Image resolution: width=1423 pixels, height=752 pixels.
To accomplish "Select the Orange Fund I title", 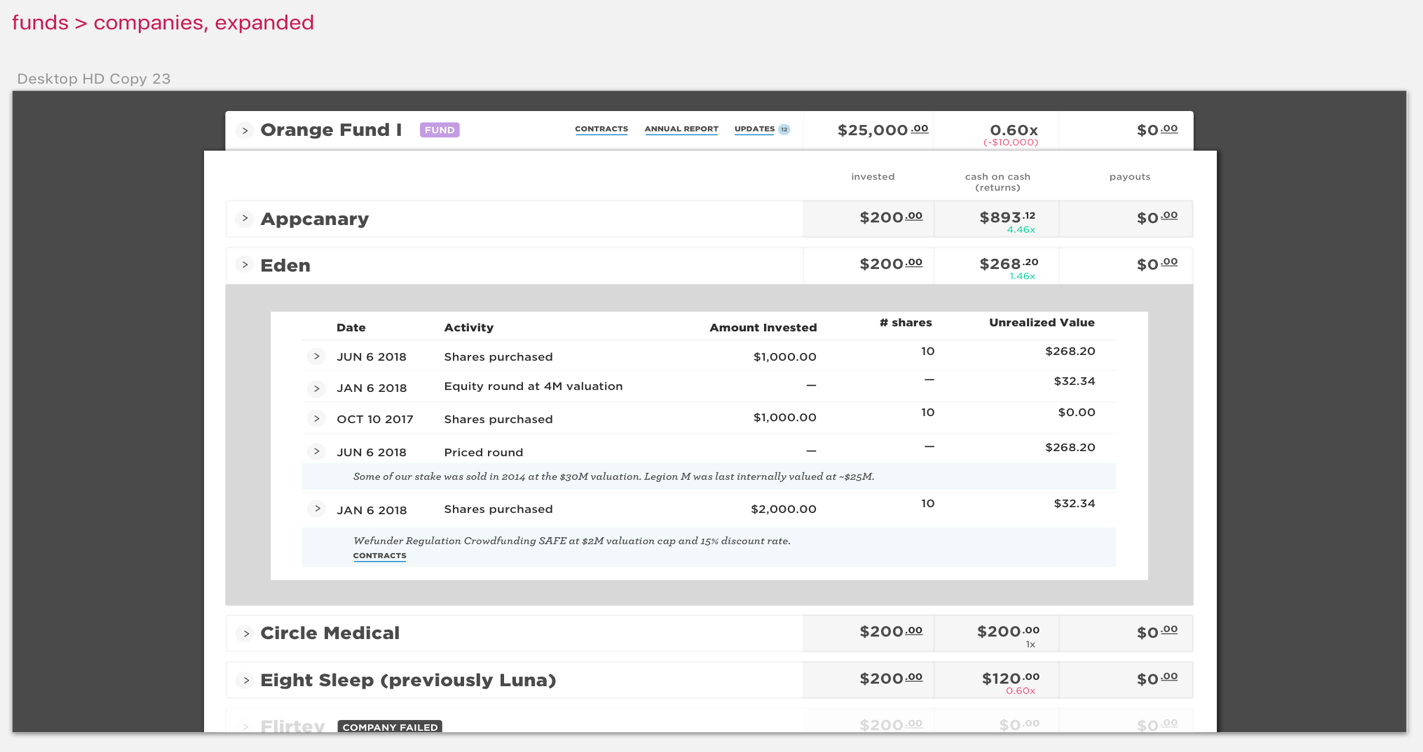I will (331, 130).
